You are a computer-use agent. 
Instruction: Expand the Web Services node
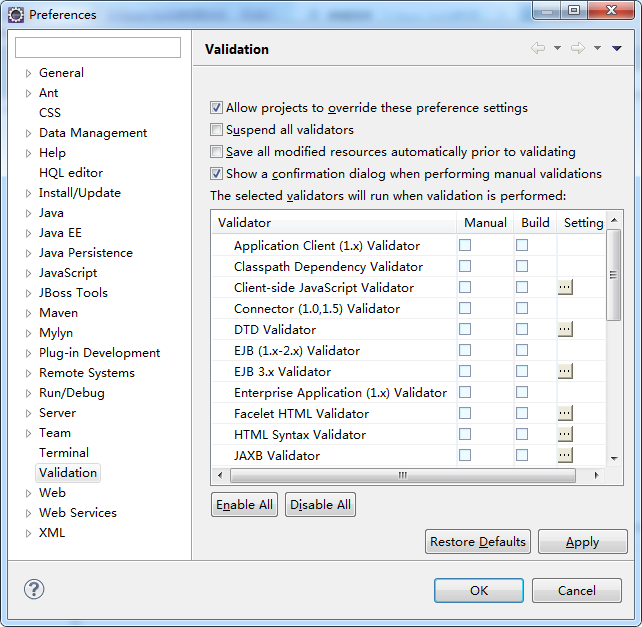pyautogui.click(x=28, y=513)
